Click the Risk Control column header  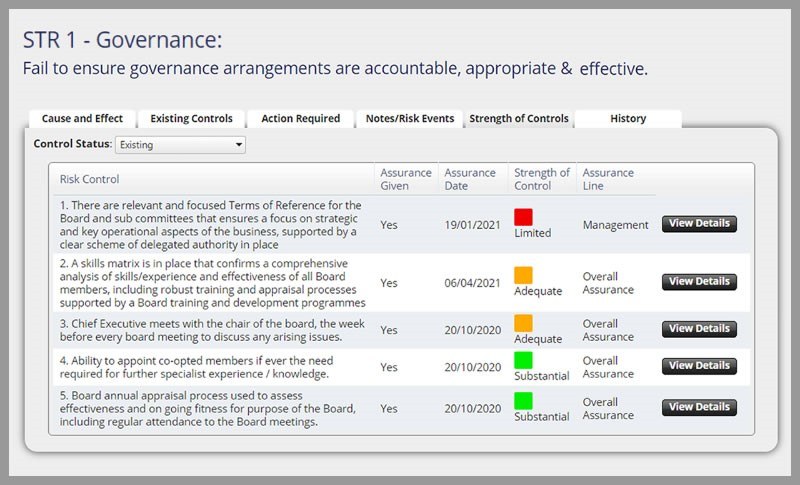(89, 179)
